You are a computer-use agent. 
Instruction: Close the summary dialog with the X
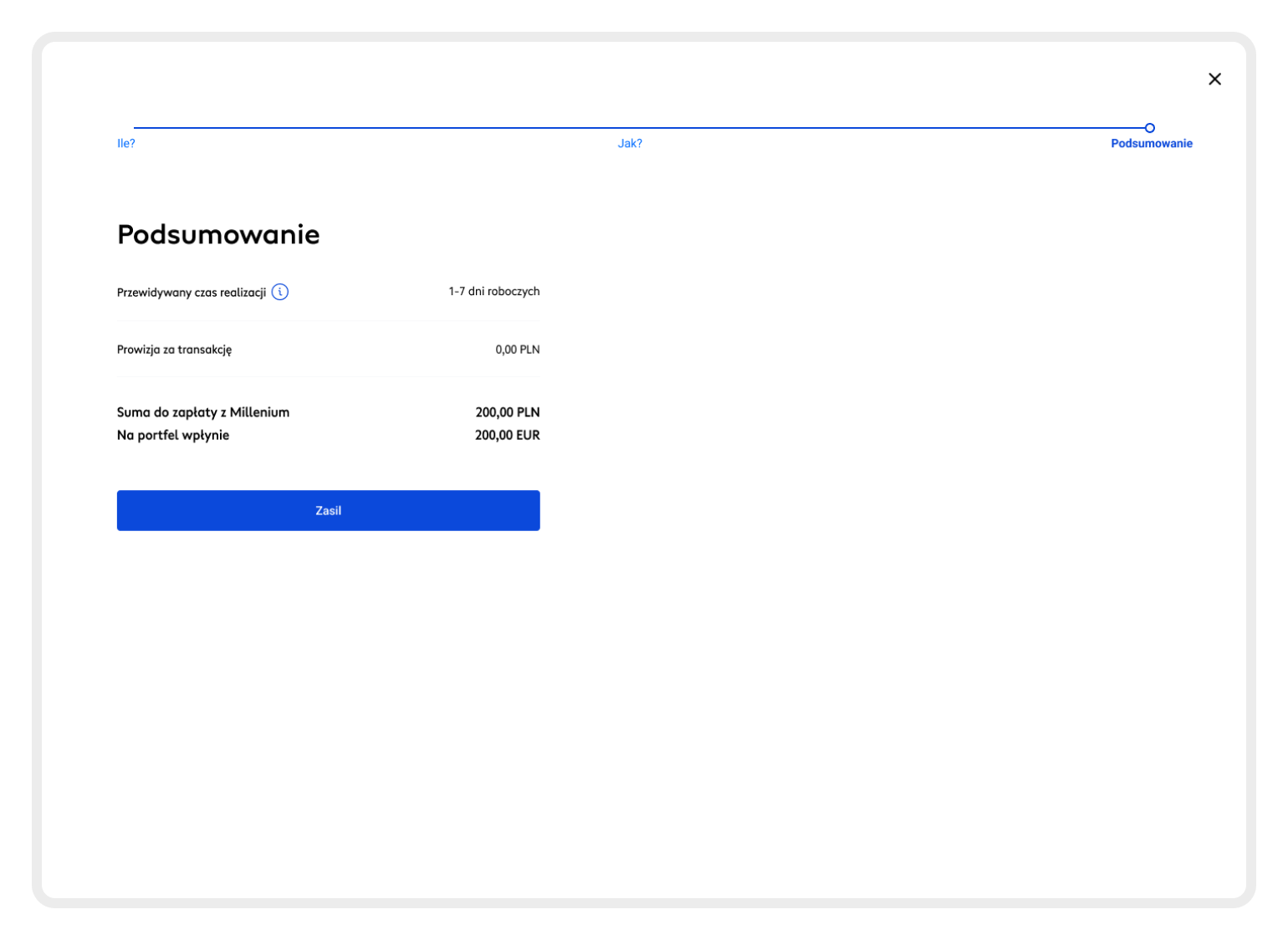(x=1214, y=79)
